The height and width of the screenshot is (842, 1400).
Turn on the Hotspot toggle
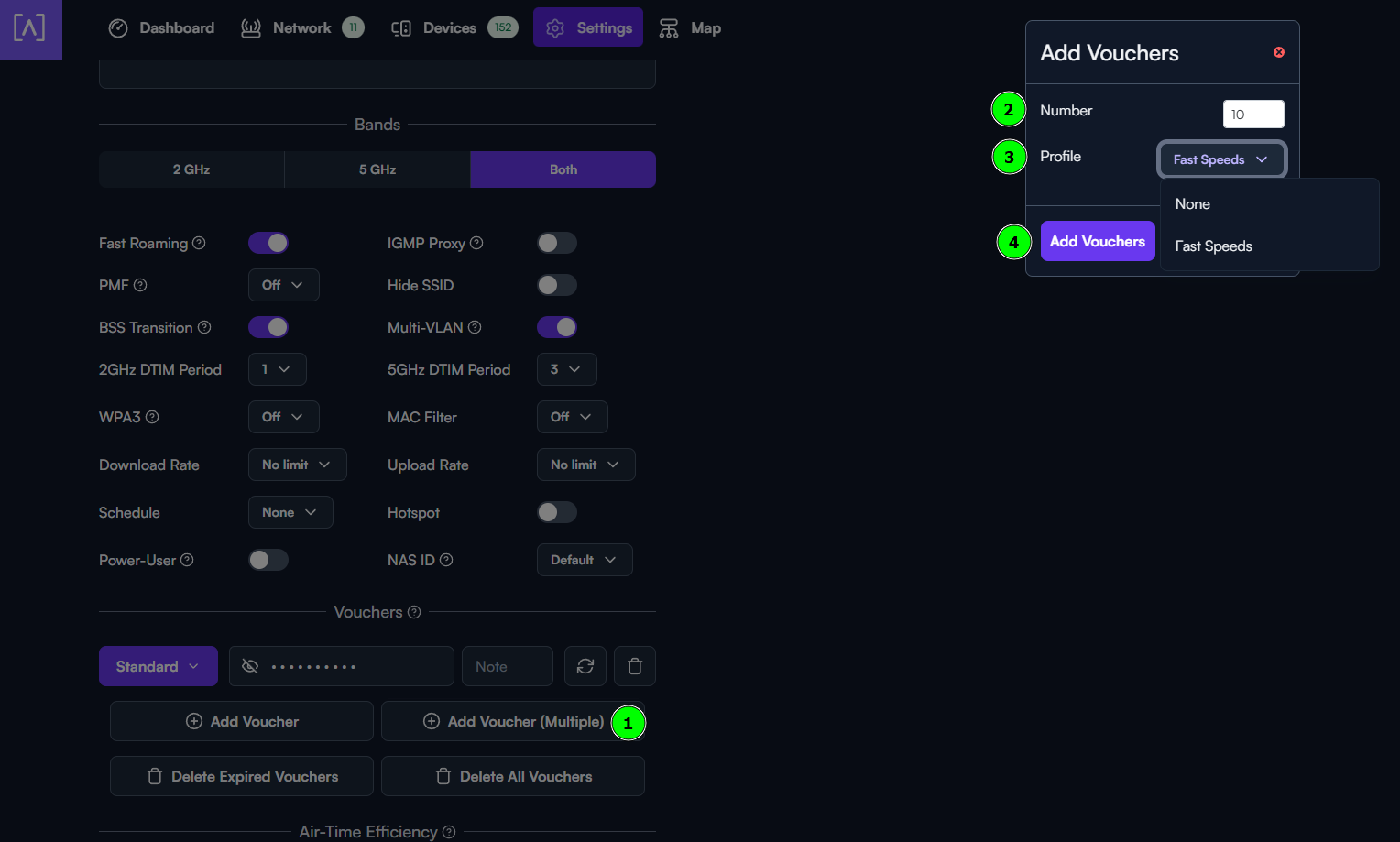click(556, 512)
